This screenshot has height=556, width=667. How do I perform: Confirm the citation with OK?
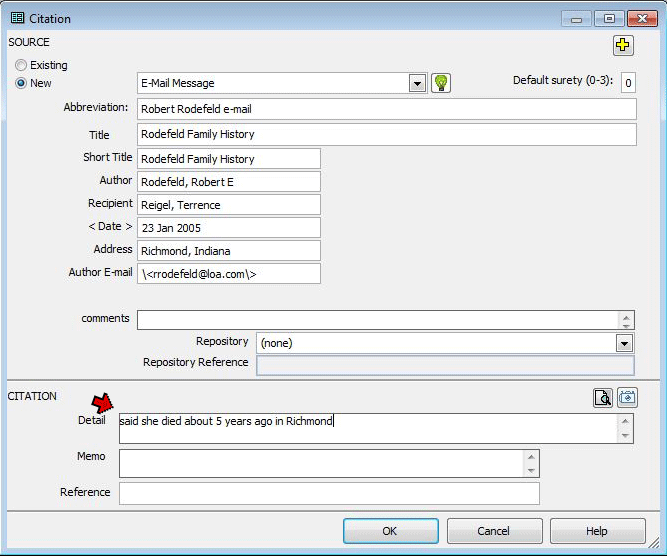pos(391,531)
